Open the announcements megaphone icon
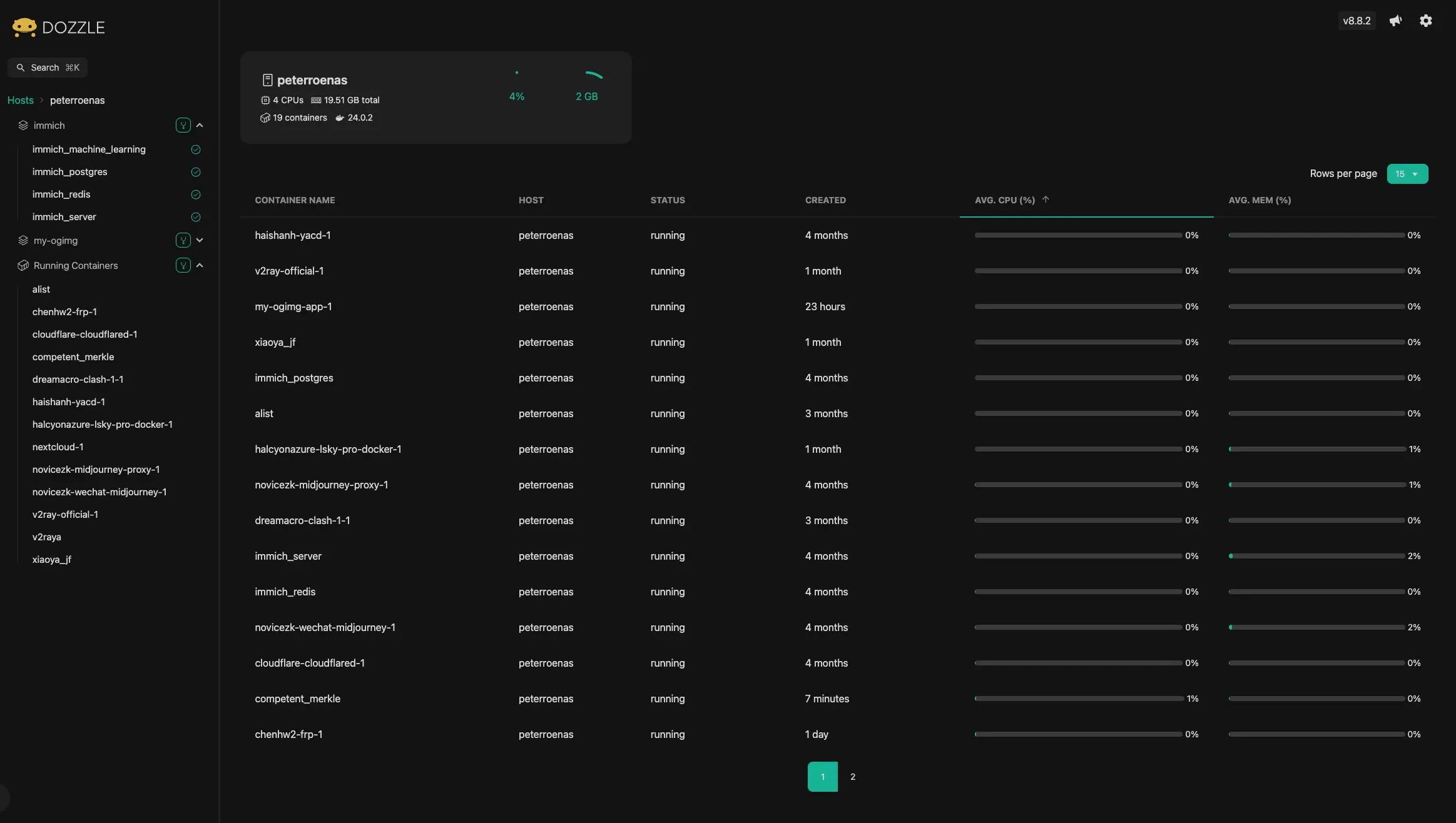 tap(1395, 21)
